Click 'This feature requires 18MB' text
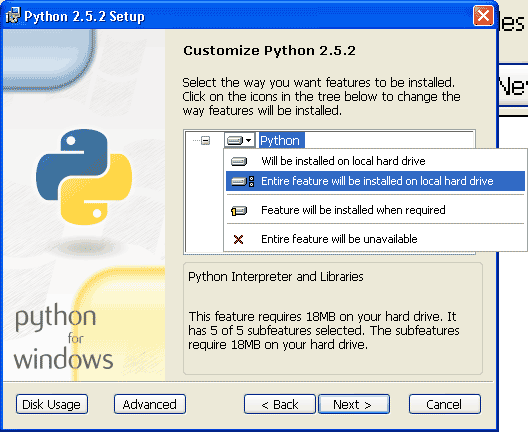Screen dimensions: 528x432 tap(324, 330)
